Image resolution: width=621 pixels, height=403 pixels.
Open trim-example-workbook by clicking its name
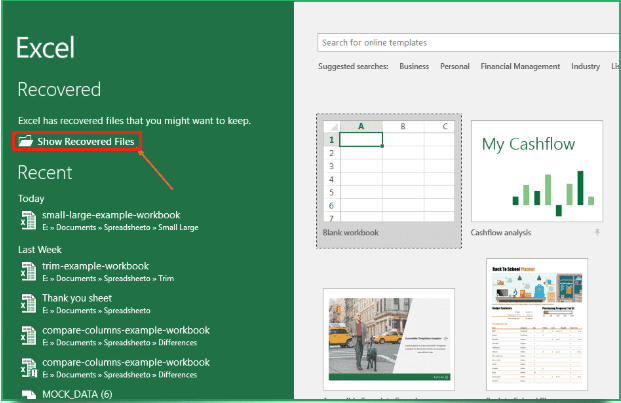tap(95, 266)
